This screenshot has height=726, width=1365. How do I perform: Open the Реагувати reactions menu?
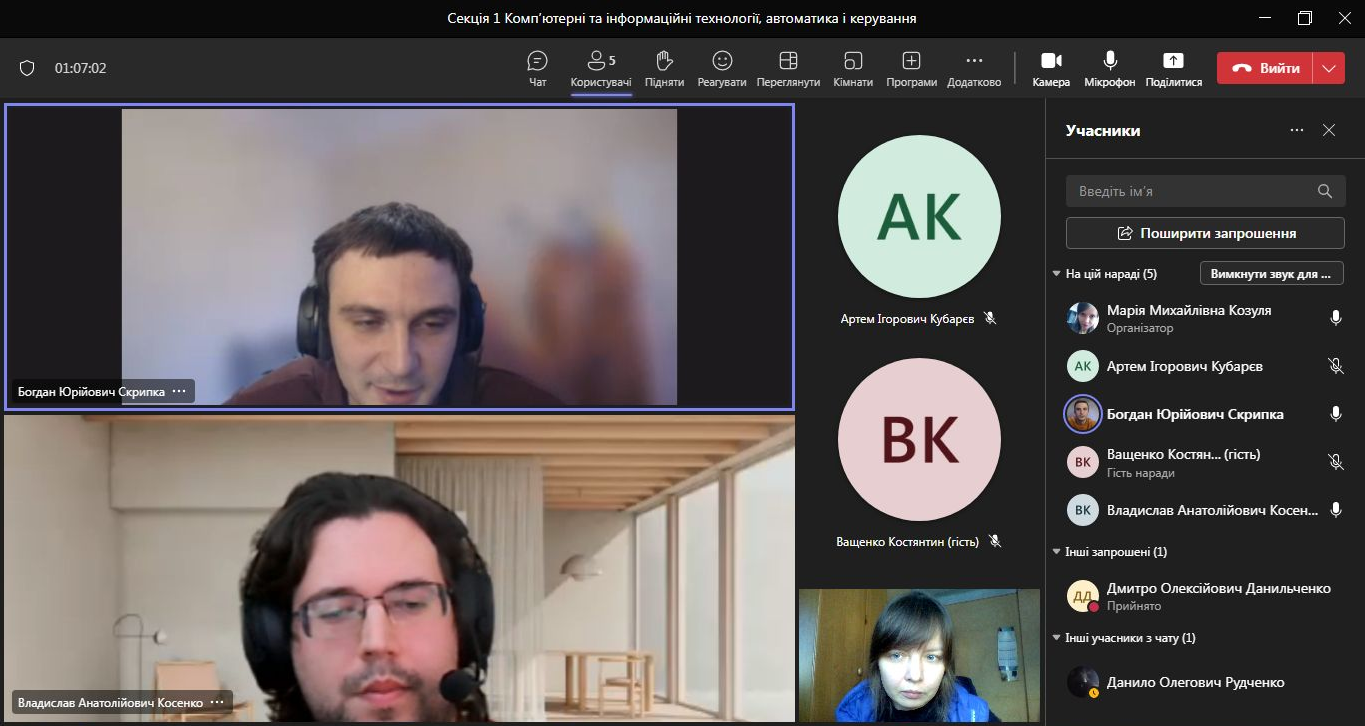tap(722, 68)
